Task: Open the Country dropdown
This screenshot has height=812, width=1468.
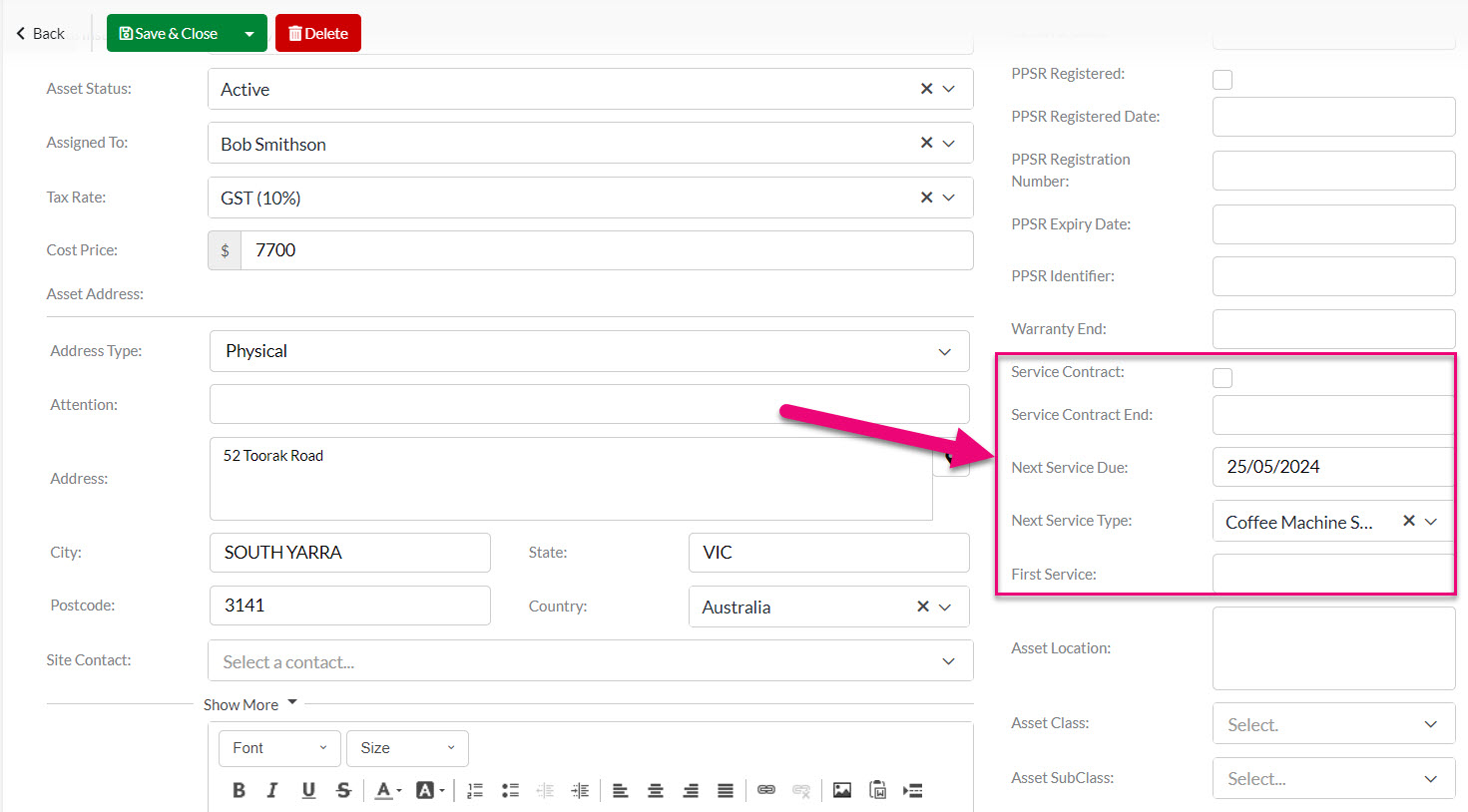Action: (x=945, y=607)
